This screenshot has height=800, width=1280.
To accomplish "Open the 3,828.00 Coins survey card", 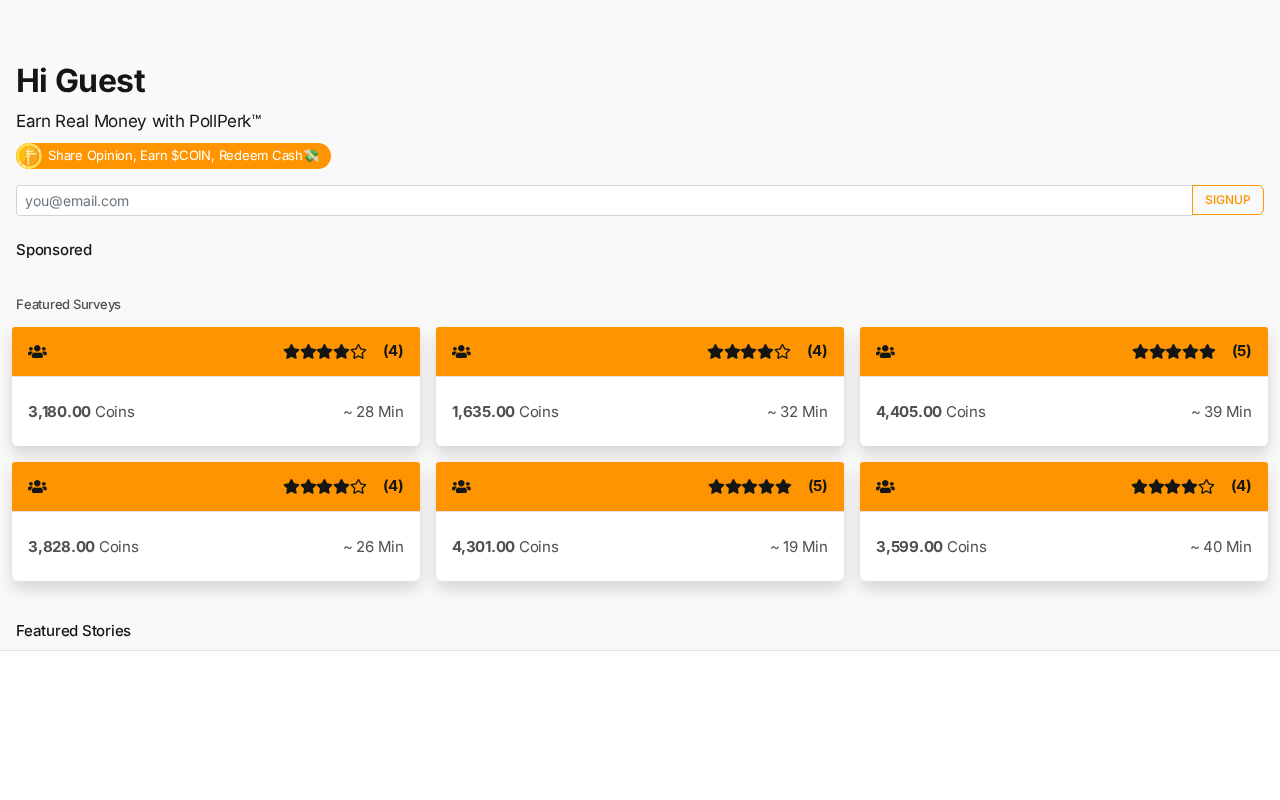I will coord(216,521).
